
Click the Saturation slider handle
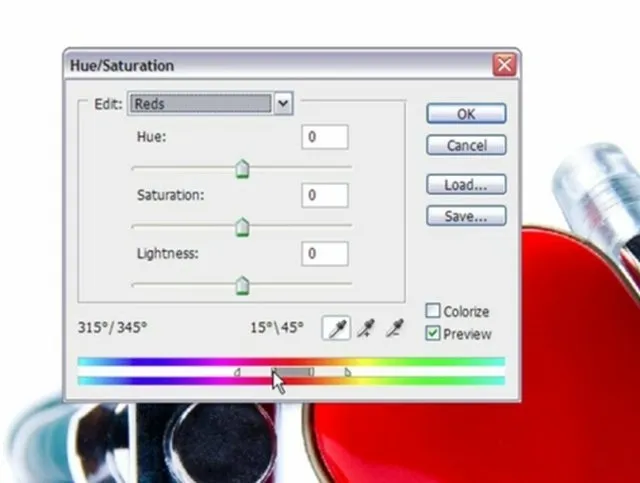click(242, 227)
